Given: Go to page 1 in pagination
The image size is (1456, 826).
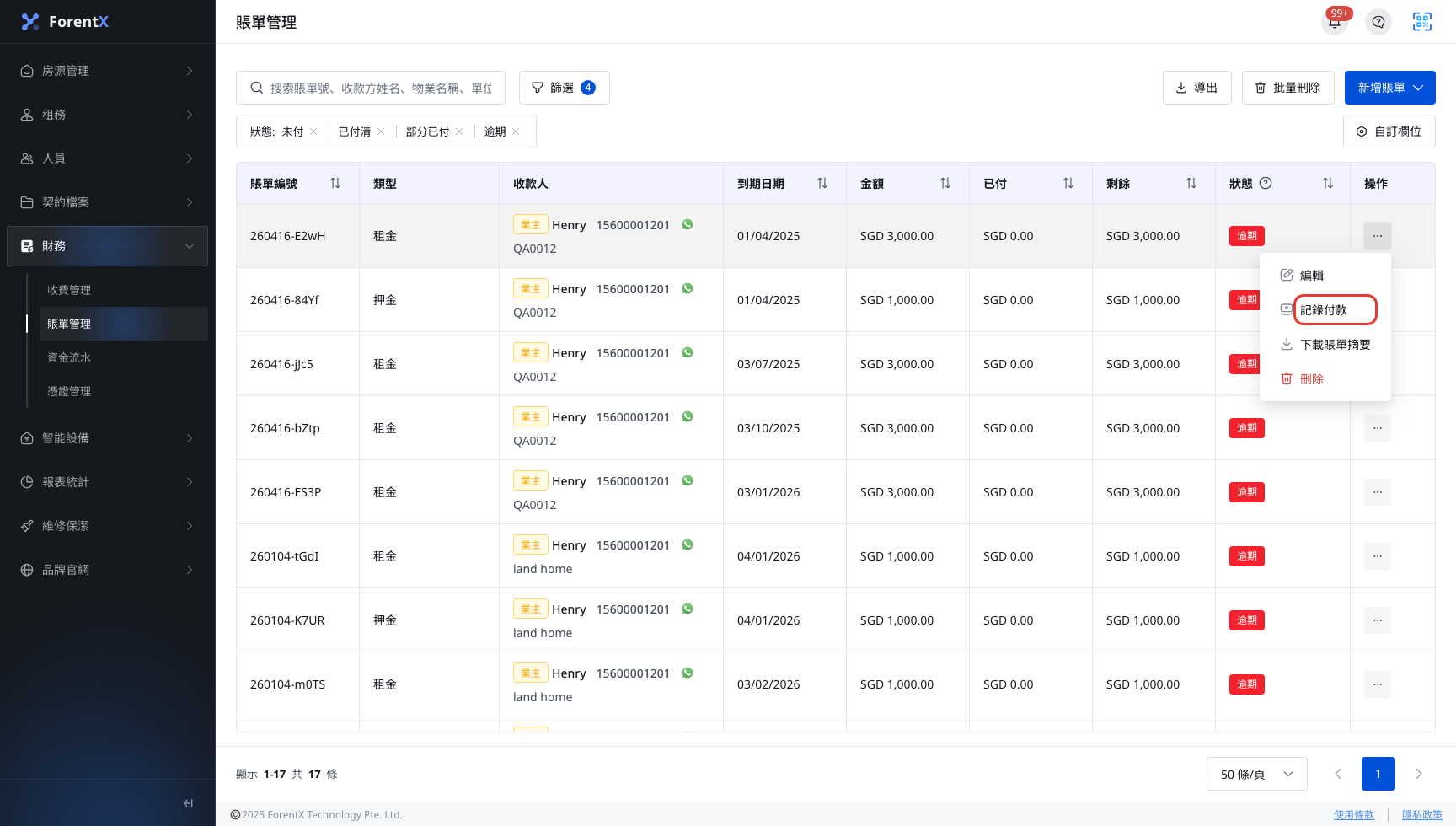Looking at the screenshot, I should [x=1378, y=774].
